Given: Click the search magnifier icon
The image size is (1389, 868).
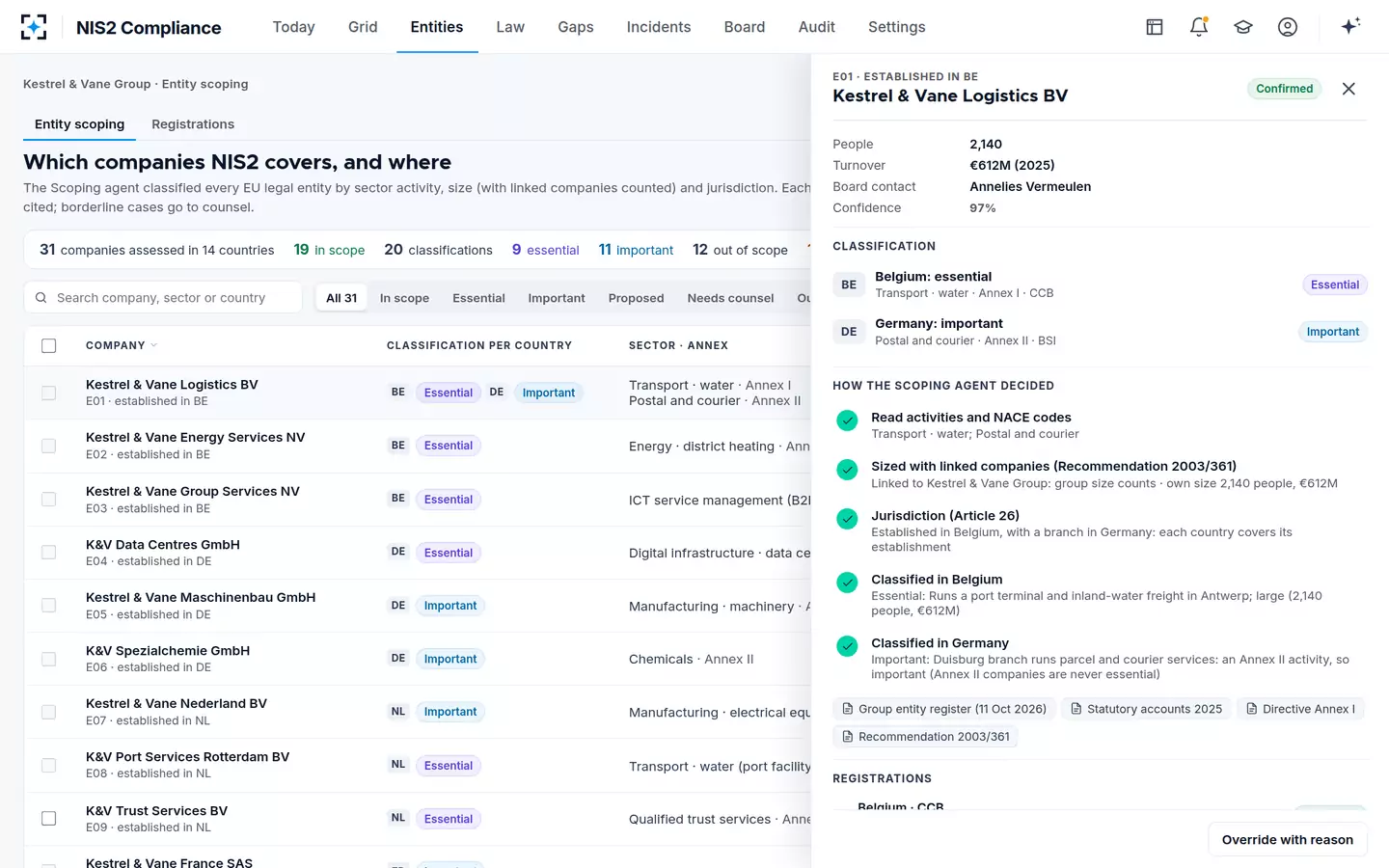Looking at the screenshot, I should (41, 298).
